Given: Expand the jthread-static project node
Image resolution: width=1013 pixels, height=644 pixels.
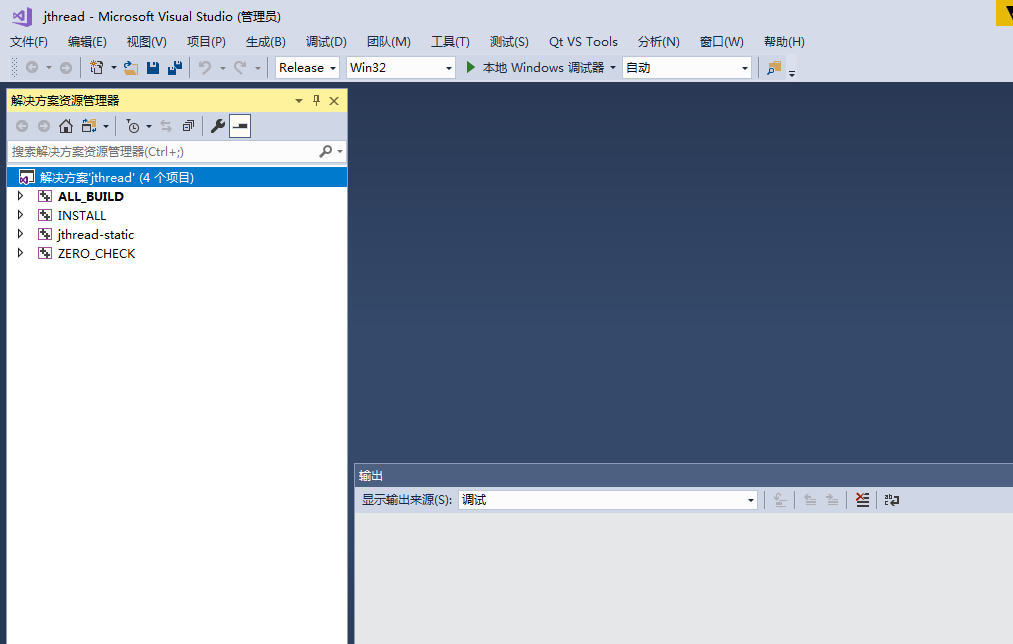Looking at the screenshot, I should pos(20,234).
